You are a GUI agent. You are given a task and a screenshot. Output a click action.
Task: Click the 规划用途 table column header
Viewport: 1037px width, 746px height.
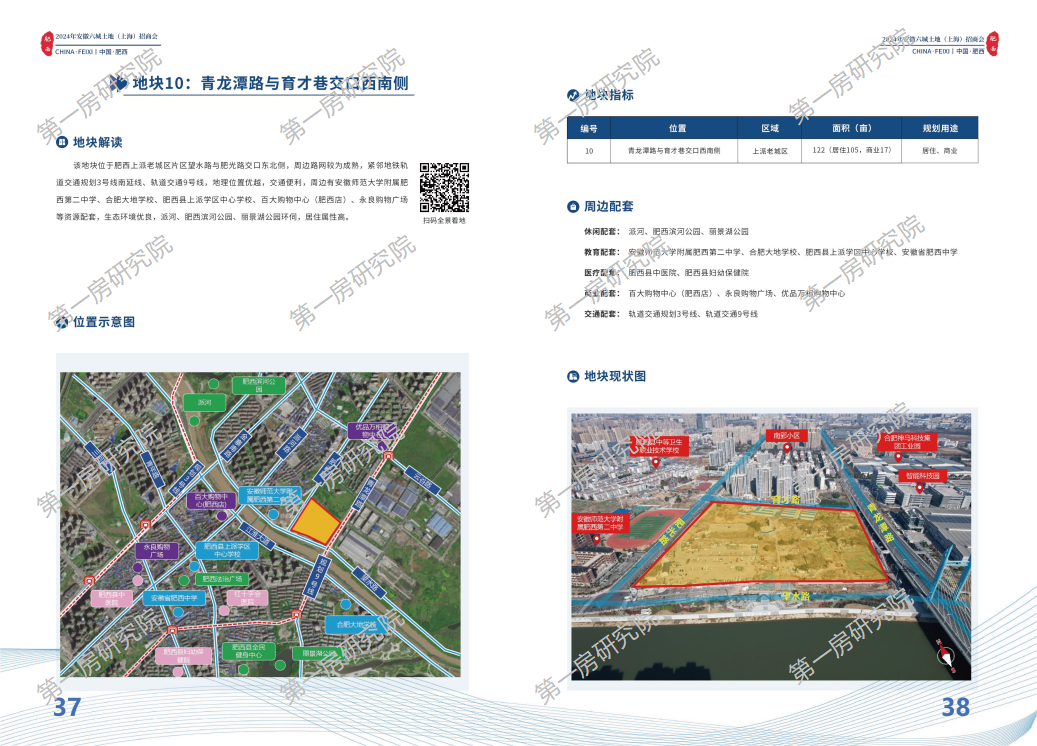(x=939, y=128)
